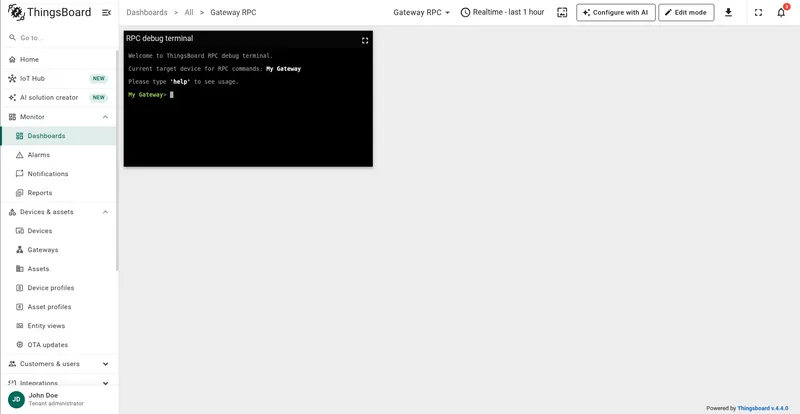
Task: Click the download dashboard icon
Action: pyautogui.click(x=729, y=12)
